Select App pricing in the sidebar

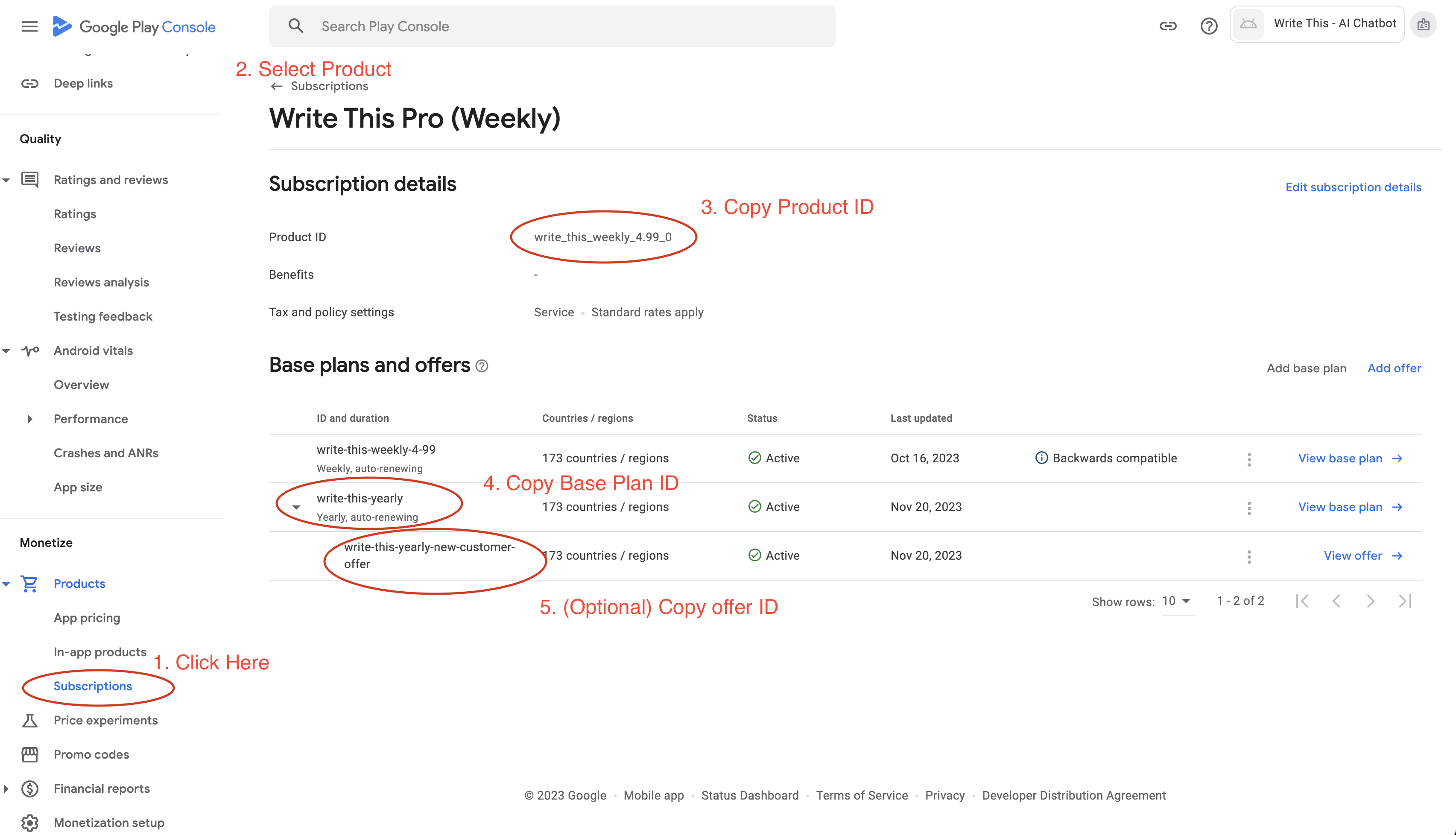[x=87, y=618]
